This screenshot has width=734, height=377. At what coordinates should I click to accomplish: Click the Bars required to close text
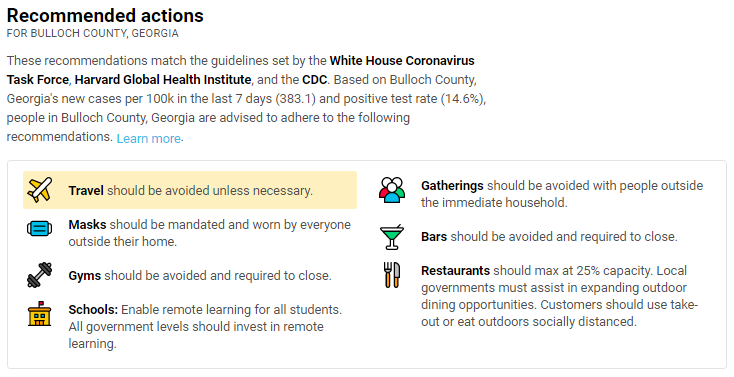tap(549, 237)
